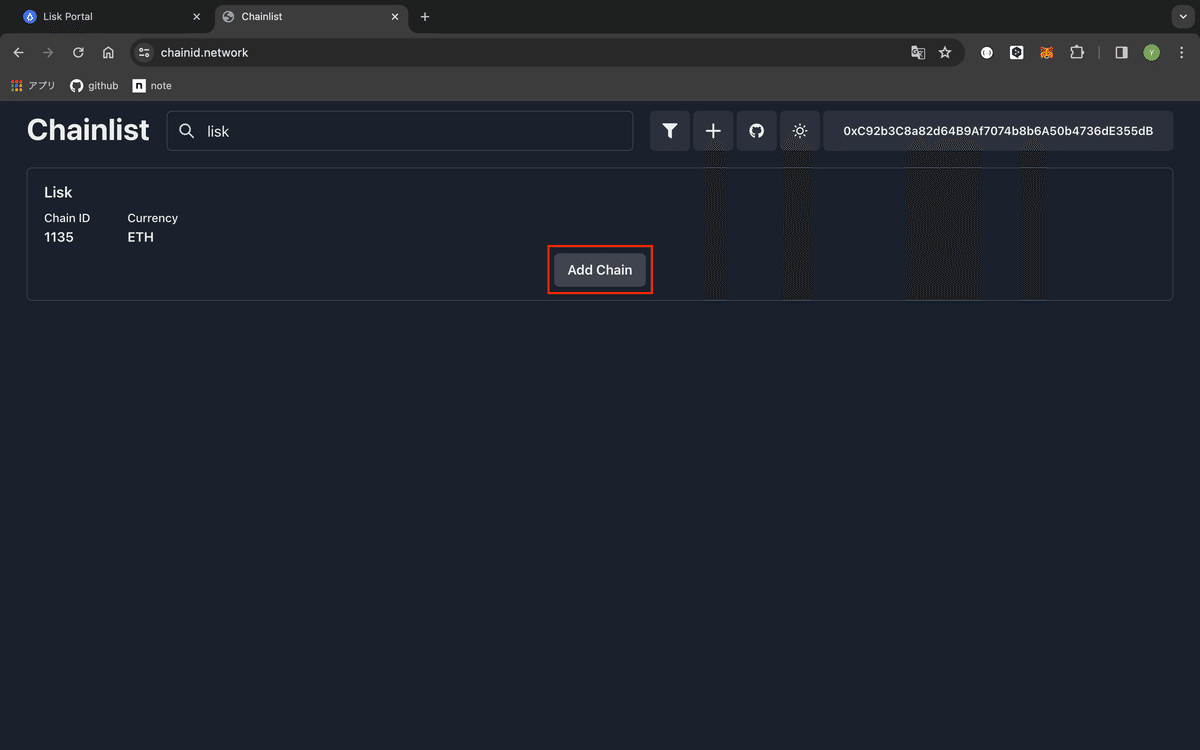Toggle the browser side panel
Image resolution: width=1200 pixels, height=750 pixels.
point(1121,53)
